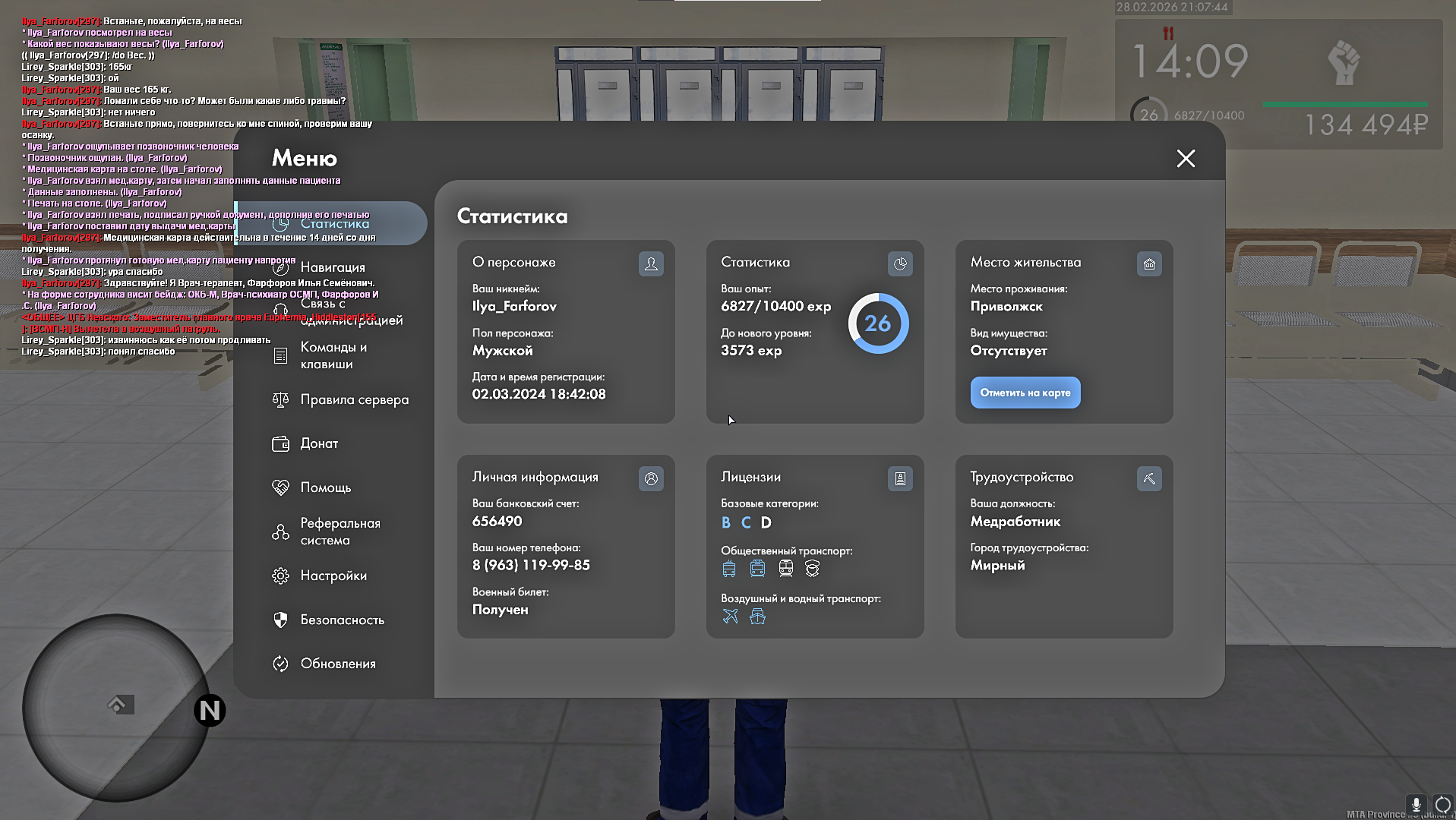Viewport: 1456px width, 820px height.
Task: Open the Навигация menu section
Action: click(333, 267)
